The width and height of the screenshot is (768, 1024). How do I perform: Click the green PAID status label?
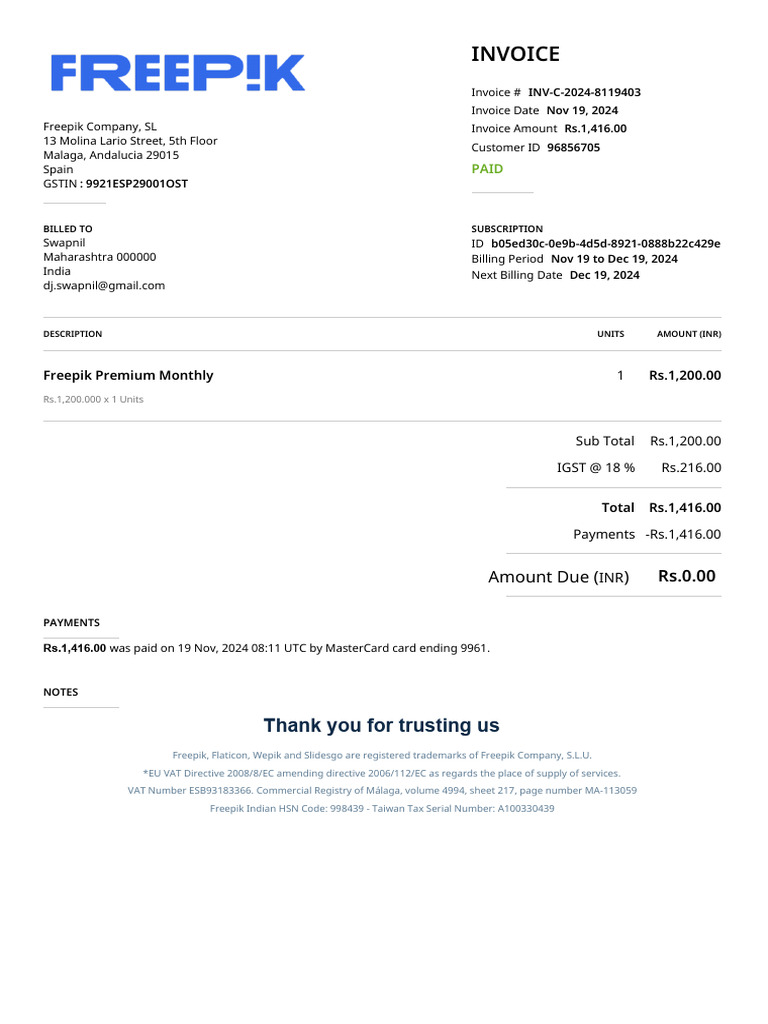487,169
